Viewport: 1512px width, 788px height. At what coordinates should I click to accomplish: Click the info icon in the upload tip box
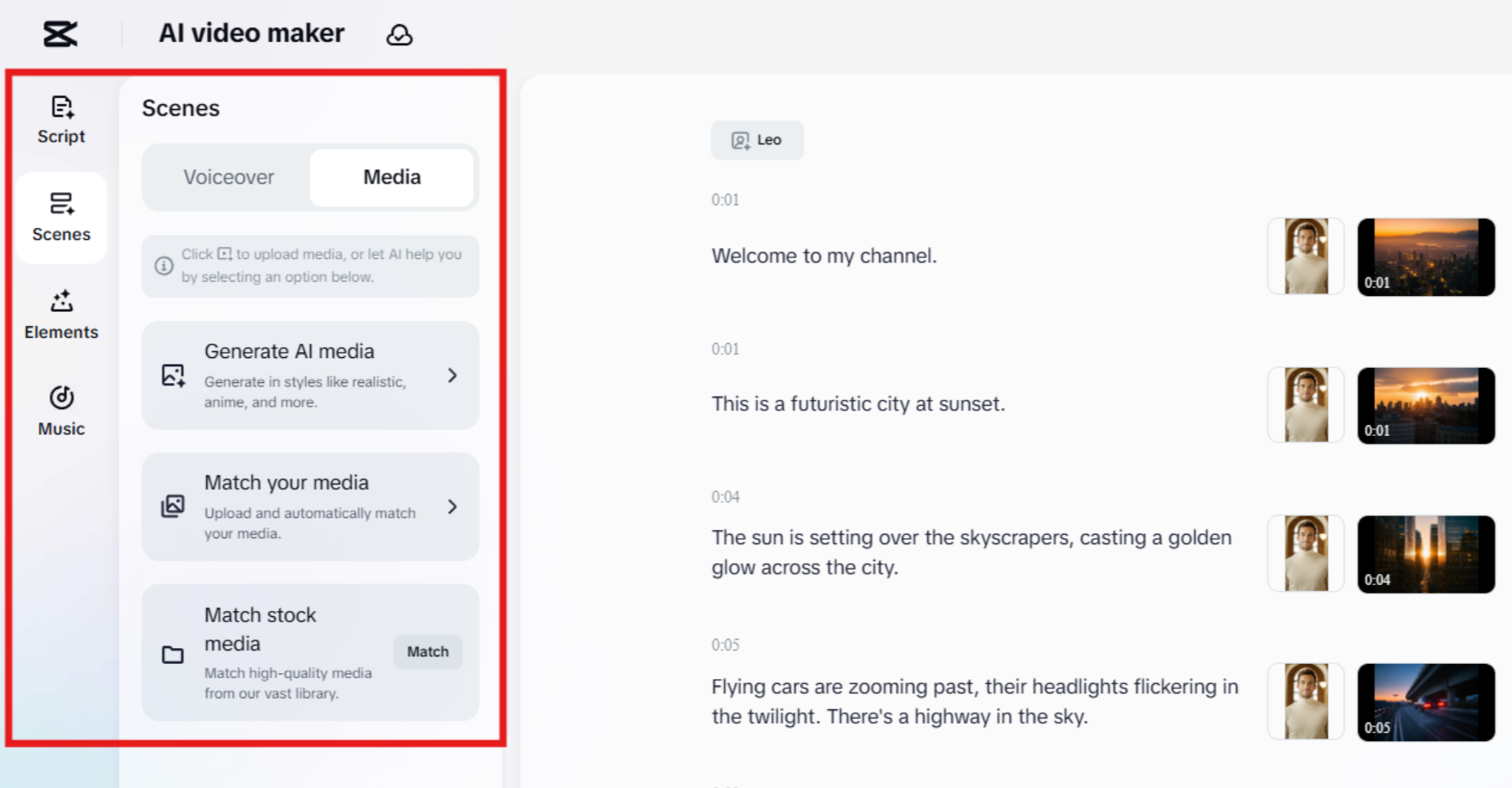click(x=164, y=266)
